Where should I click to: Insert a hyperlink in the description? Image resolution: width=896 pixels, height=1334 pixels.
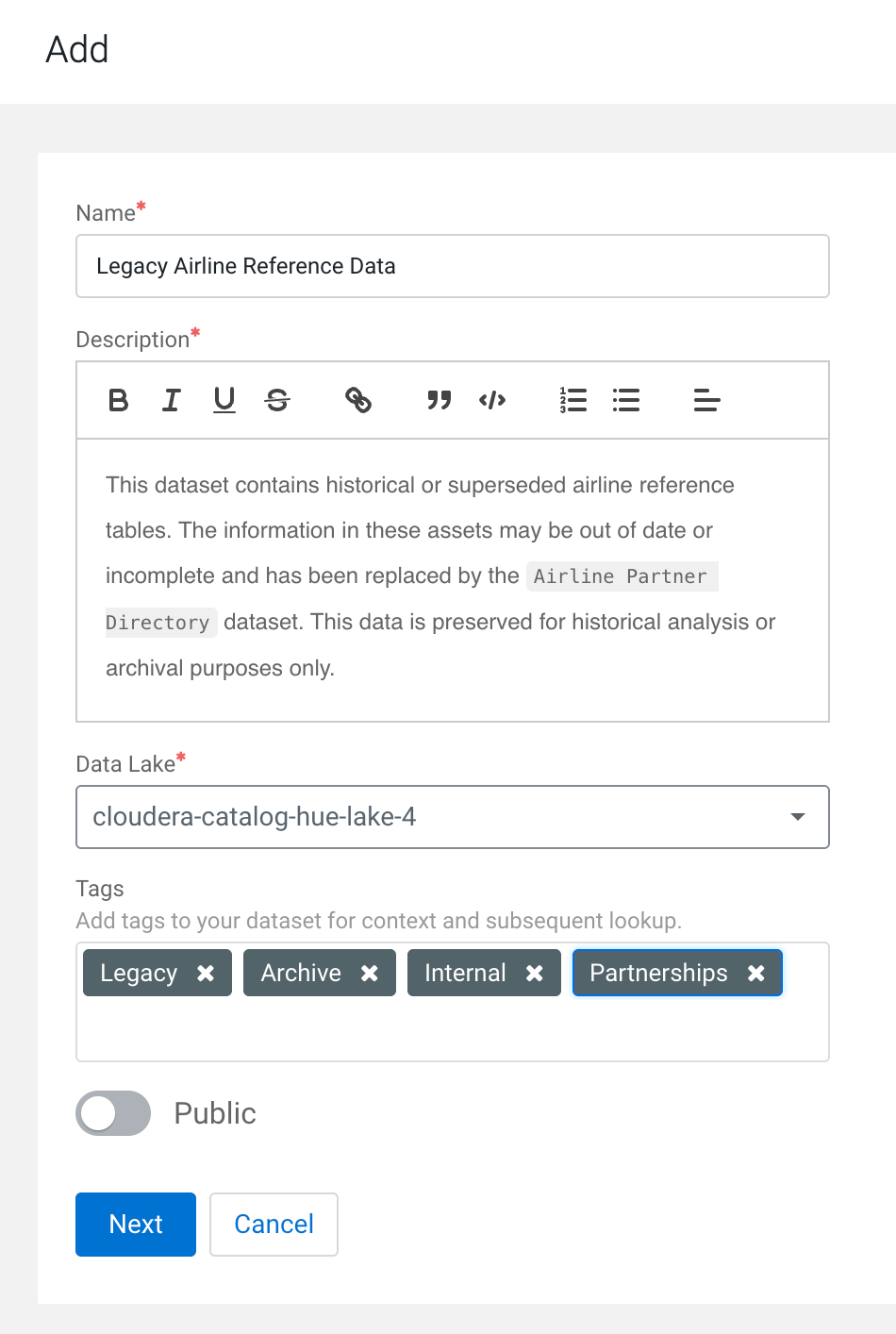358,400
